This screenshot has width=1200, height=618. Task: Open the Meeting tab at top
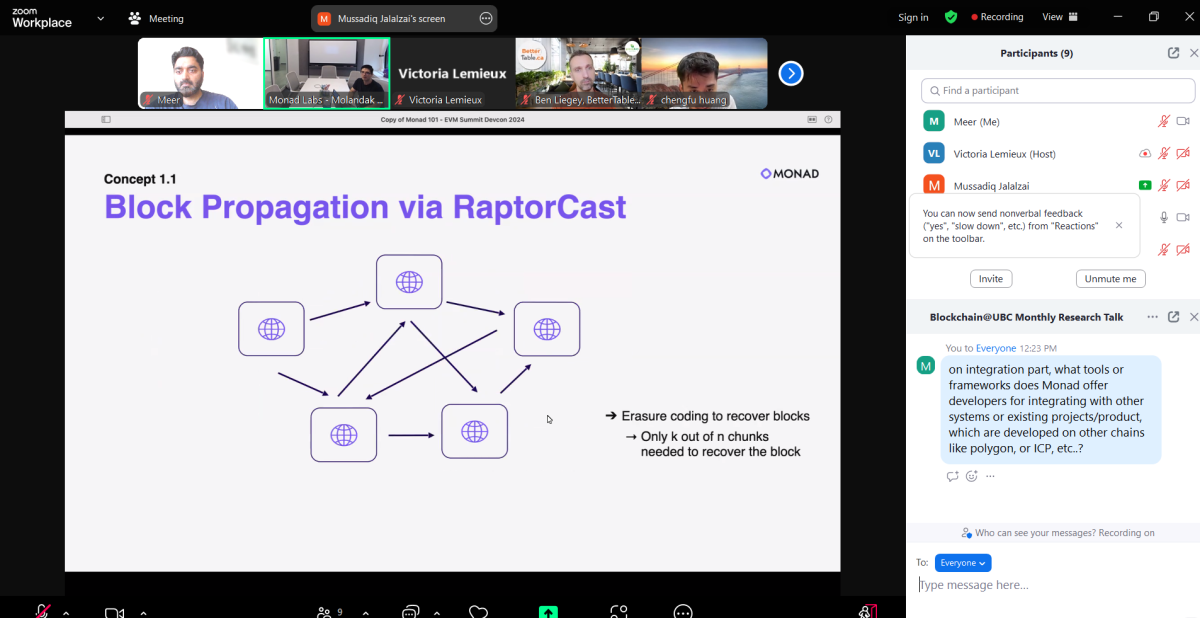point(156,18)
